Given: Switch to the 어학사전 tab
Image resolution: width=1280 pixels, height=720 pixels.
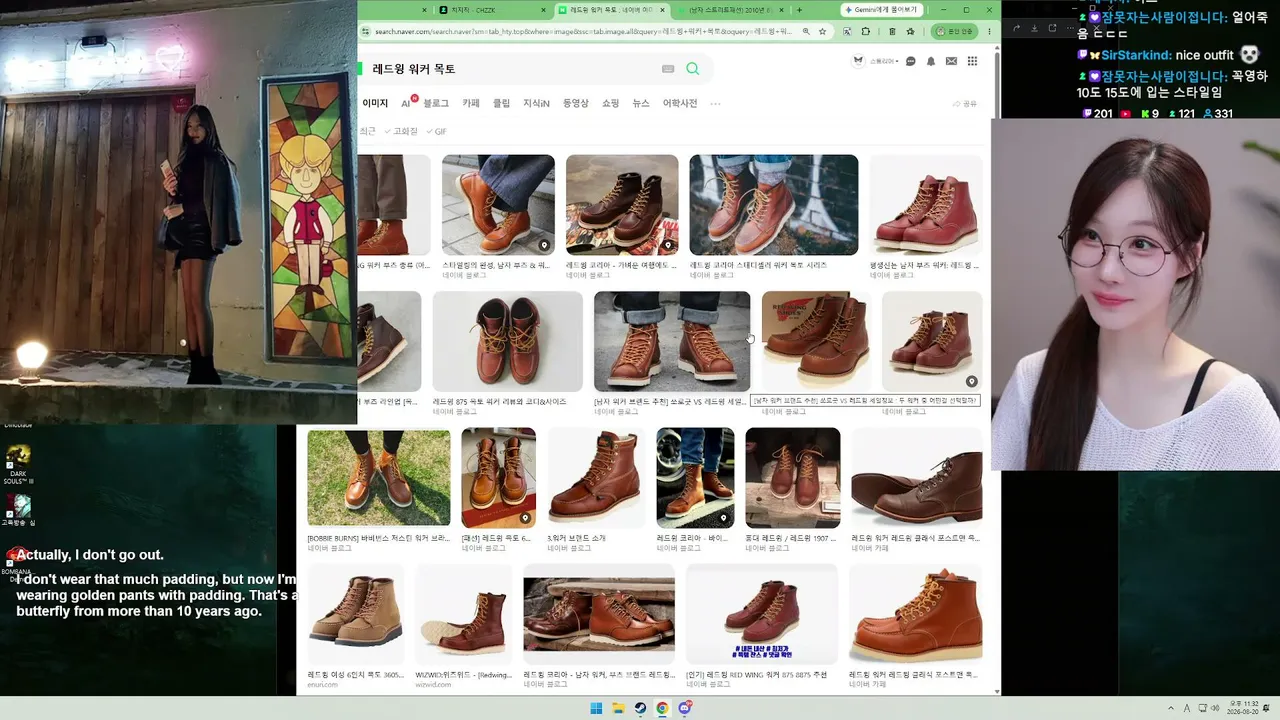Looking at the screenshot, I should pos(679,103).
